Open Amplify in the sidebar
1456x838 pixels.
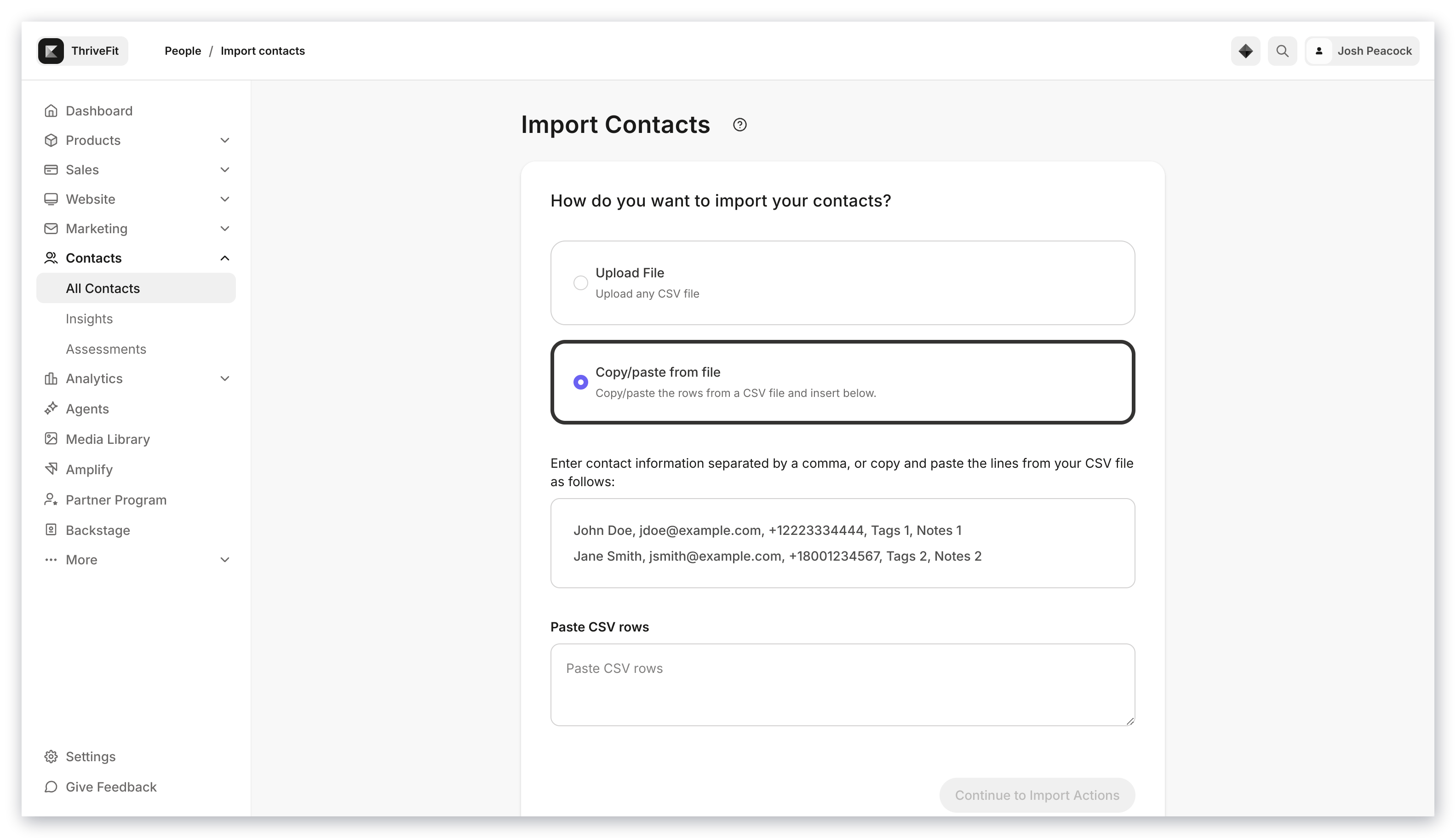[x=136, y=469]
